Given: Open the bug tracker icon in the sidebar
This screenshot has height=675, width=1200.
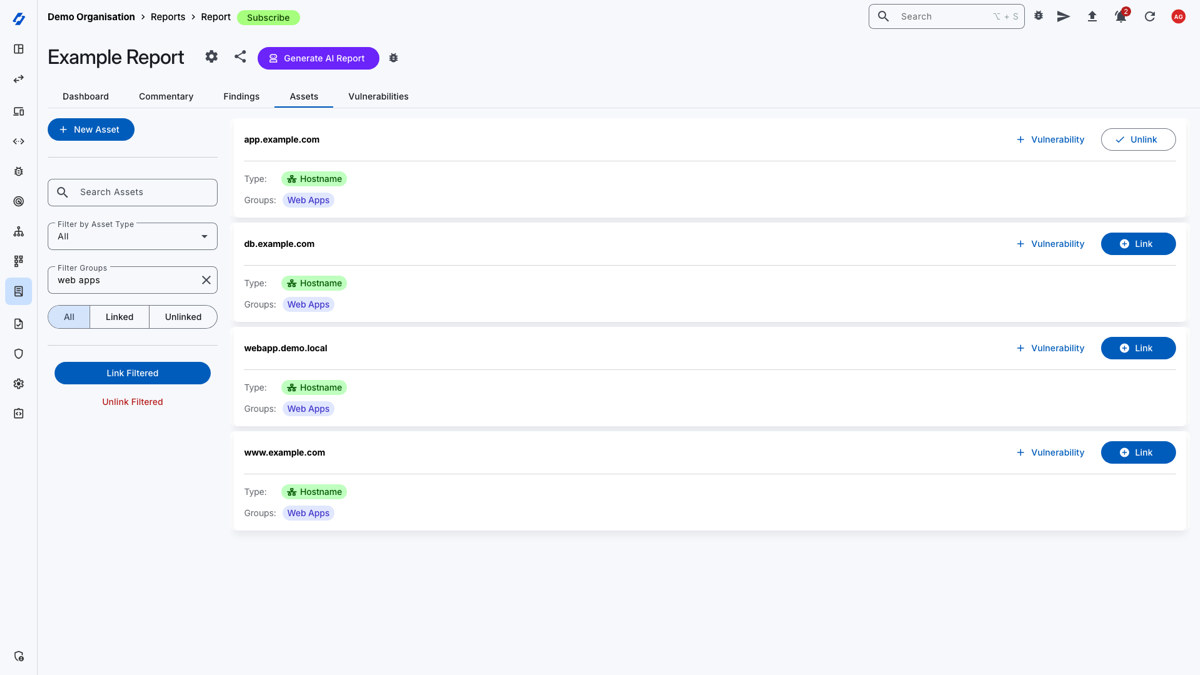Looking at the screenshot, I should [x=18, y=171].
